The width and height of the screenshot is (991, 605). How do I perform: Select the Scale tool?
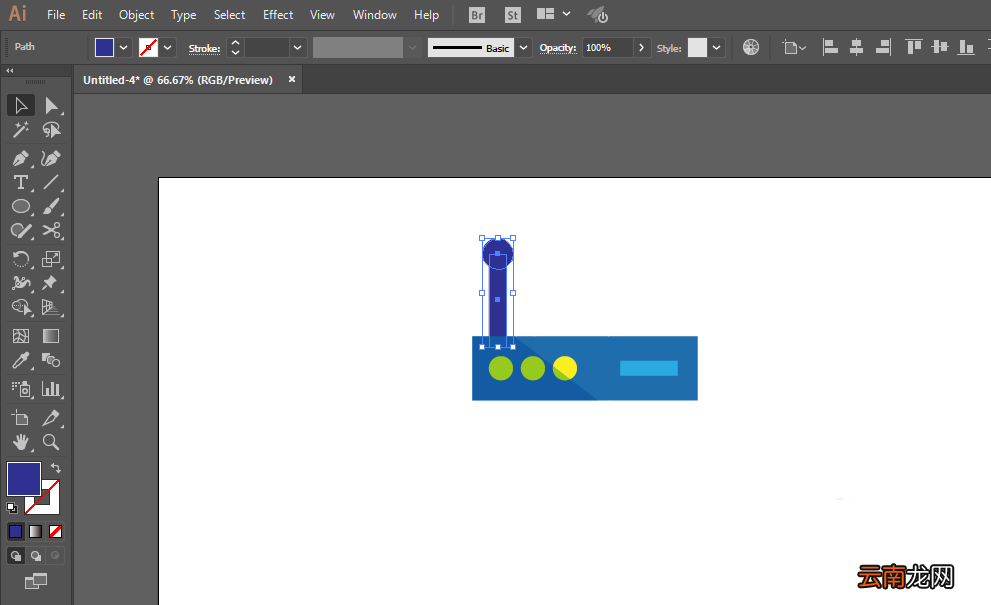tap(51, 259)
